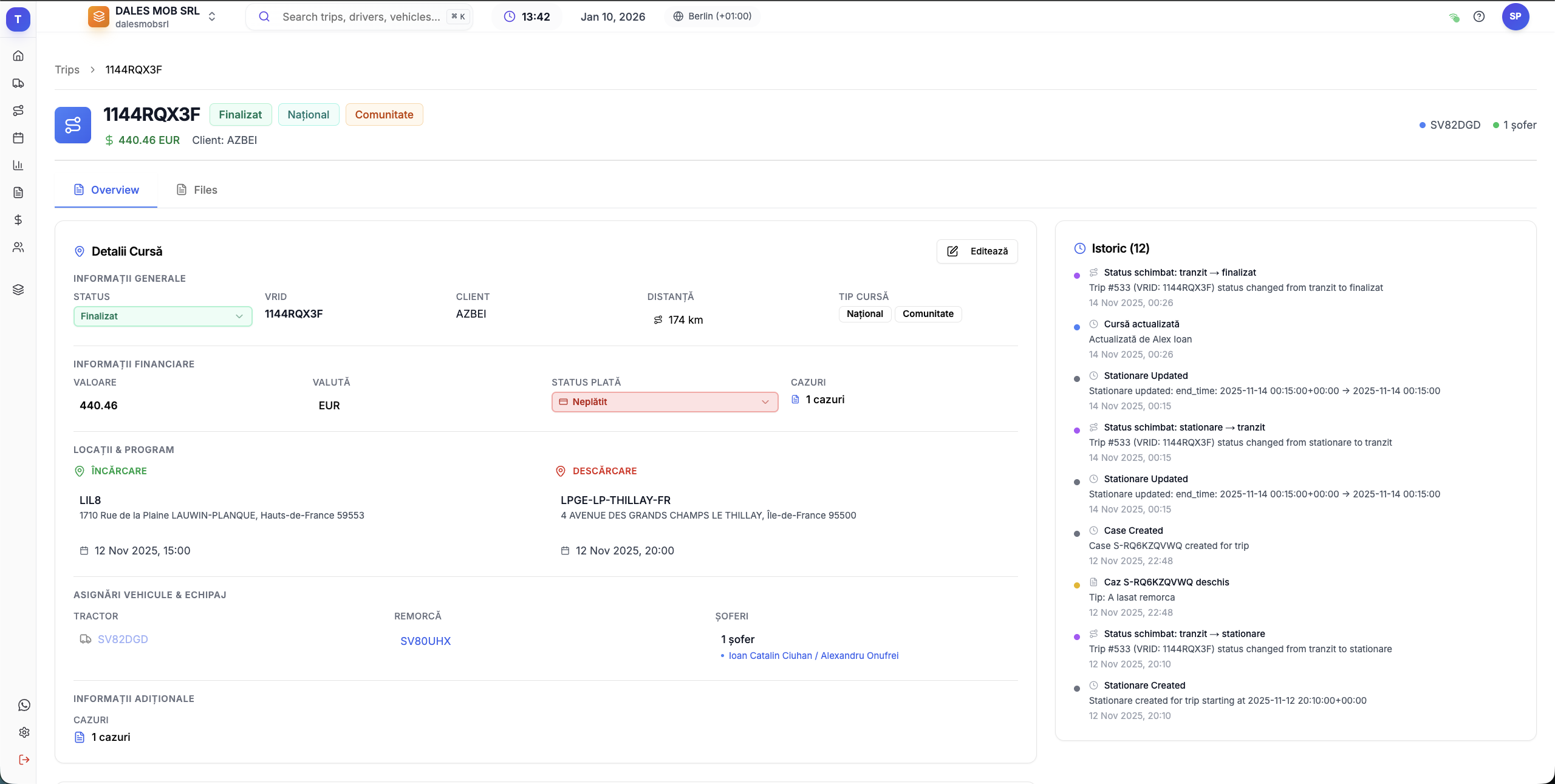This screenshot has width=1555, height=784.
Task: Open the WhatsApp icon in sidebar
Action: [x=24, y=705]
